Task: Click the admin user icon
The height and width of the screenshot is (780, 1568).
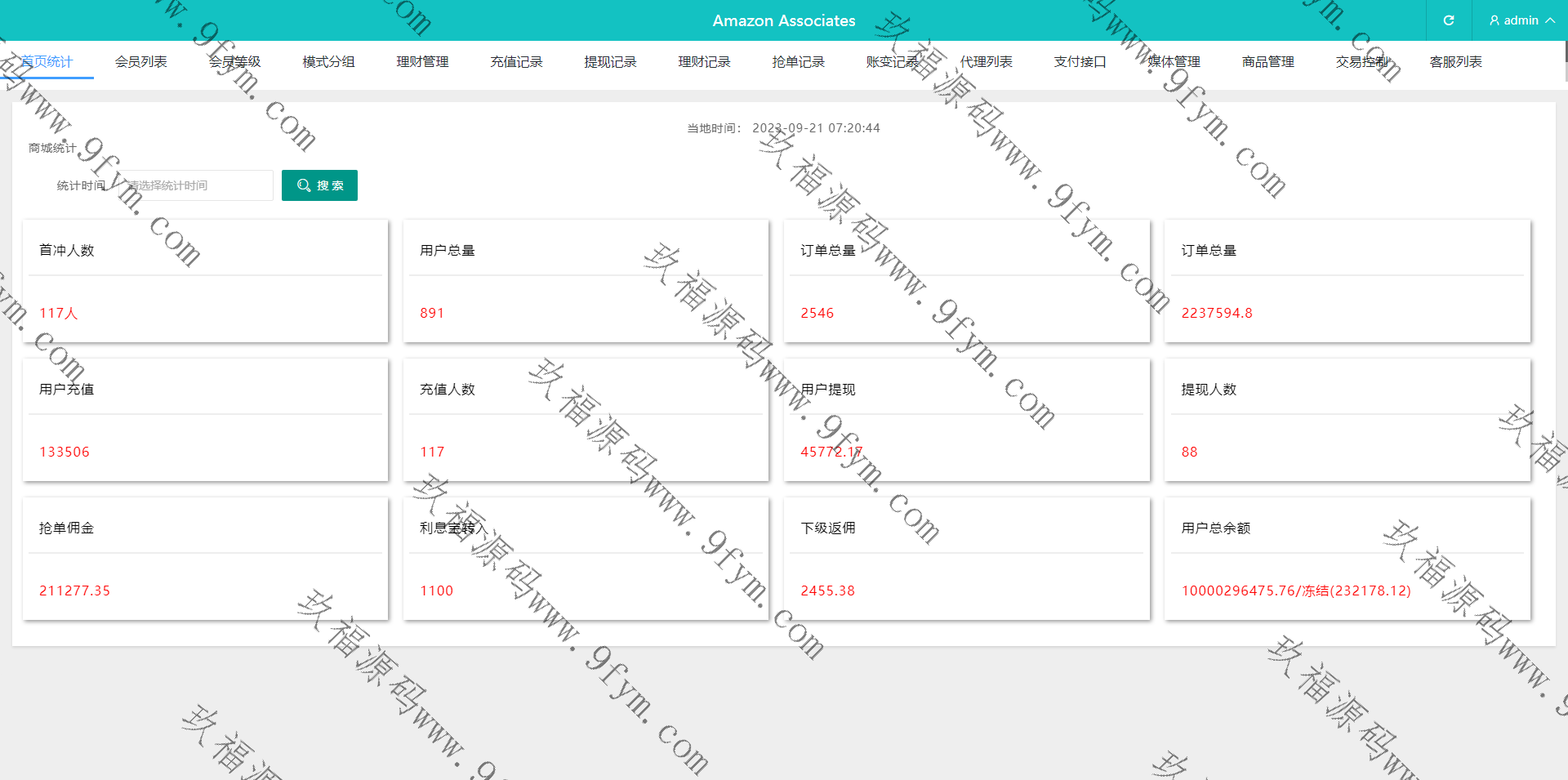Action: point(1494,20)
